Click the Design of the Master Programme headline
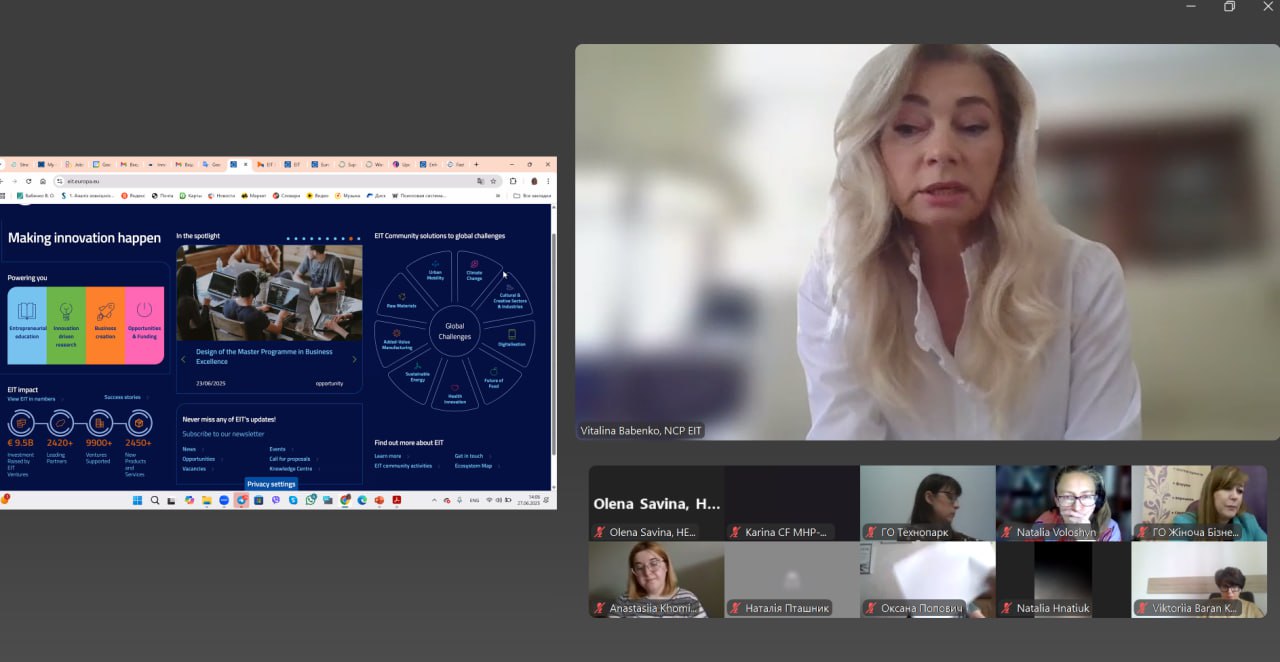The height and width of the screenshot is (662, 1280). [264, 356]
